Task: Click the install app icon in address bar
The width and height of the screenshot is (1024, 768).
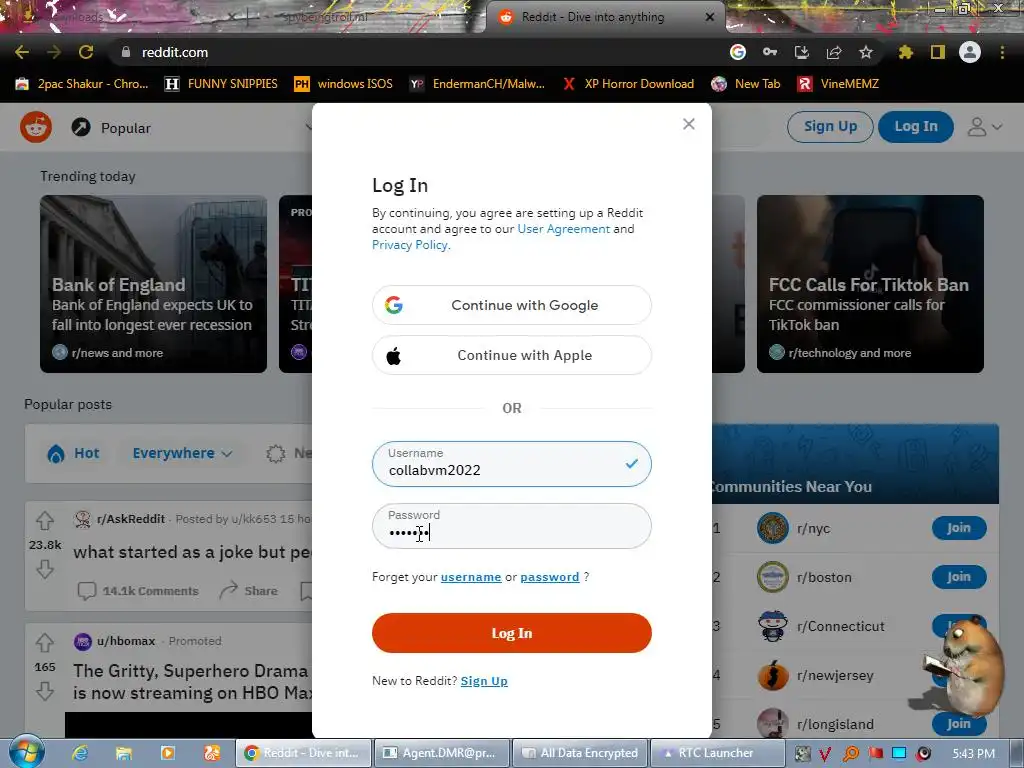Action: coord(802,52)
